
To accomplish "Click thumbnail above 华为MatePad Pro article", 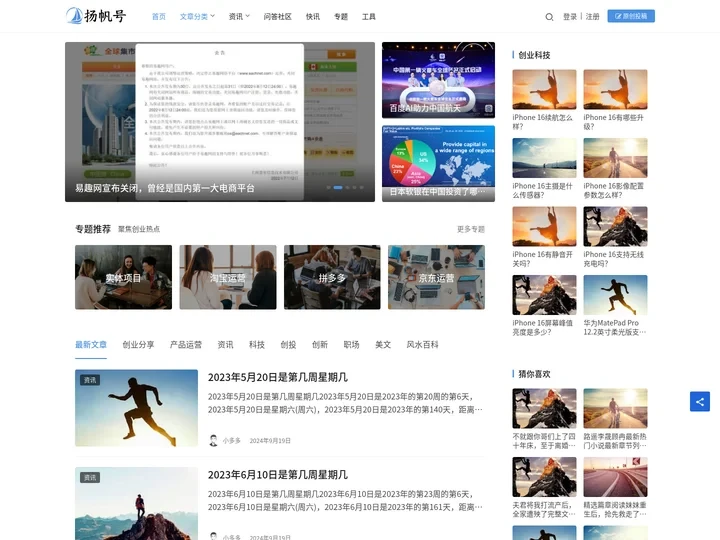I will click(x=615, y=295).
